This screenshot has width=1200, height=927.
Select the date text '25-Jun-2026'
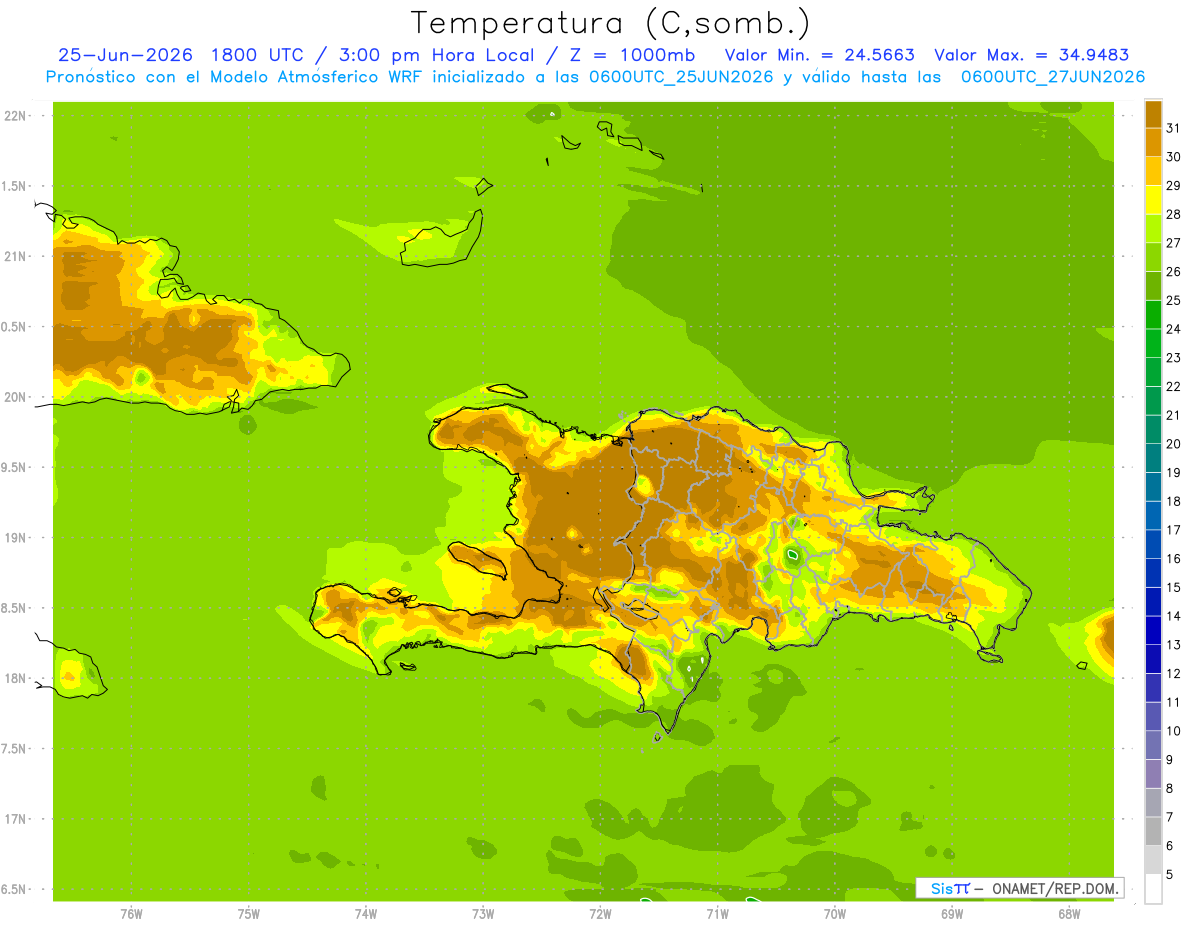pos(127,55)
